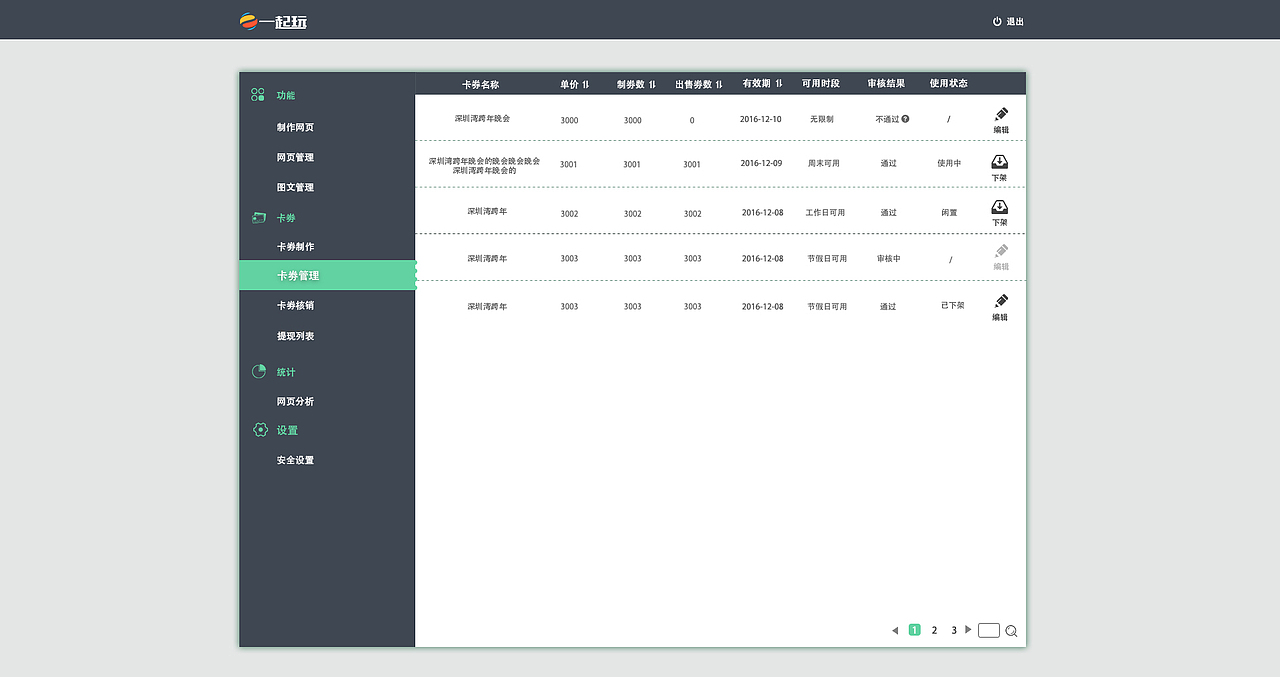Click the 设置 section label
1280x677 pixels.
(288, 431)
